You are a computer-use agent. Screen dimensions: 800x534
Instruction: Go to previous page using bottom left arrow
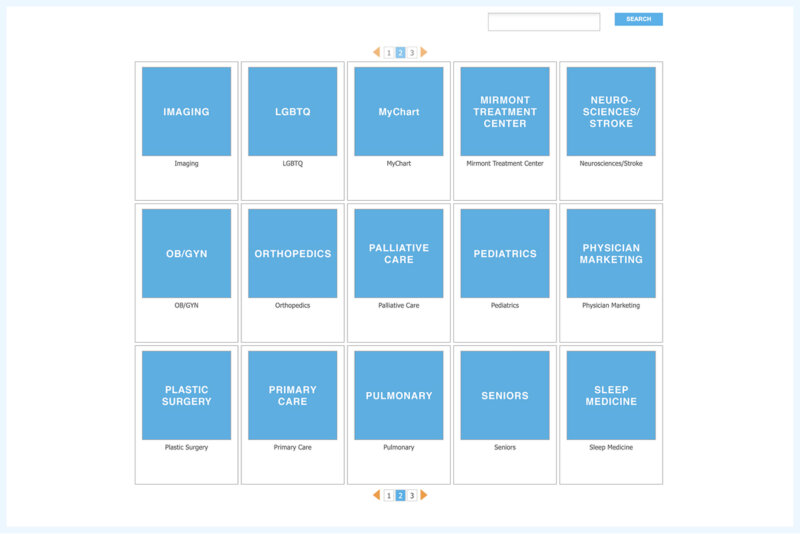[x=377, y=495]
